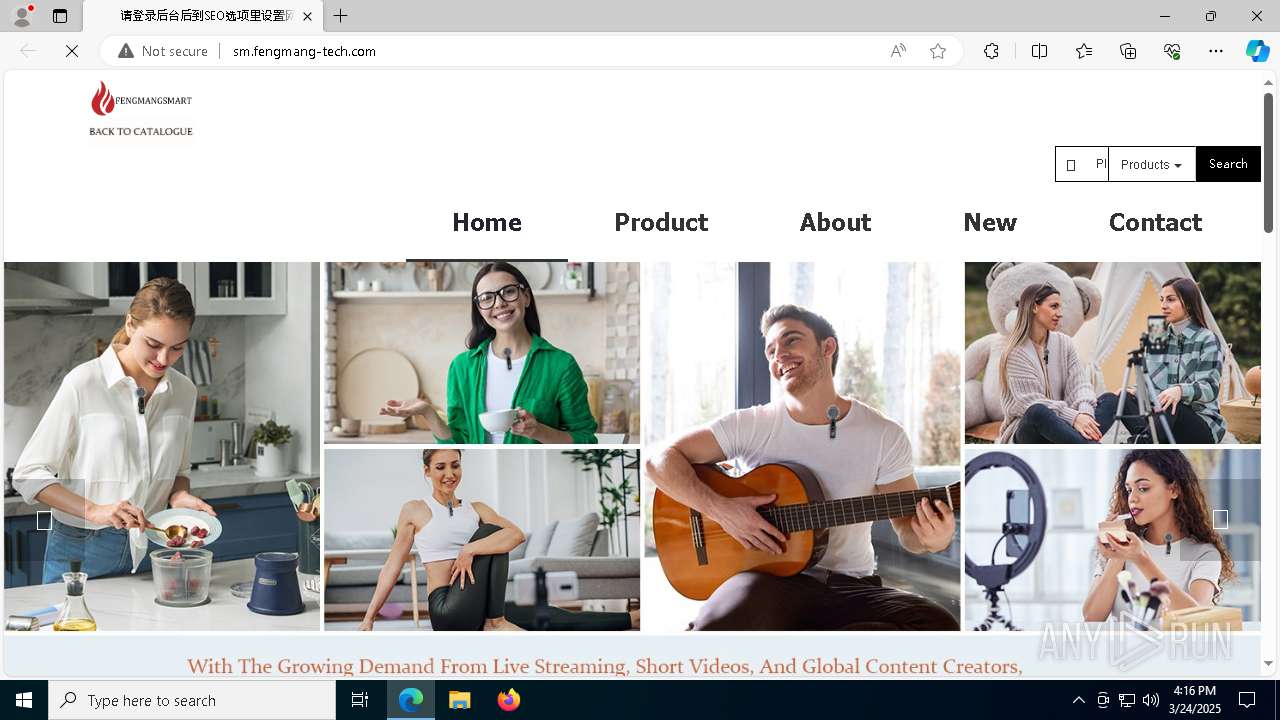This screenshot has height=720, width=1280.
Task: Open Read aloud icon in address bar
Action: coord(898,51)
